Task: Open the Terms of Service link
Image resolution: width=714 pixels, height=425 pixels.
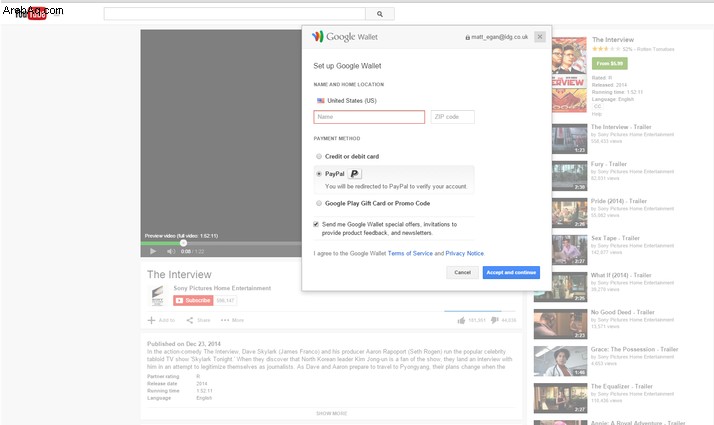Action: pyautogui.click(x=410, y=253)
